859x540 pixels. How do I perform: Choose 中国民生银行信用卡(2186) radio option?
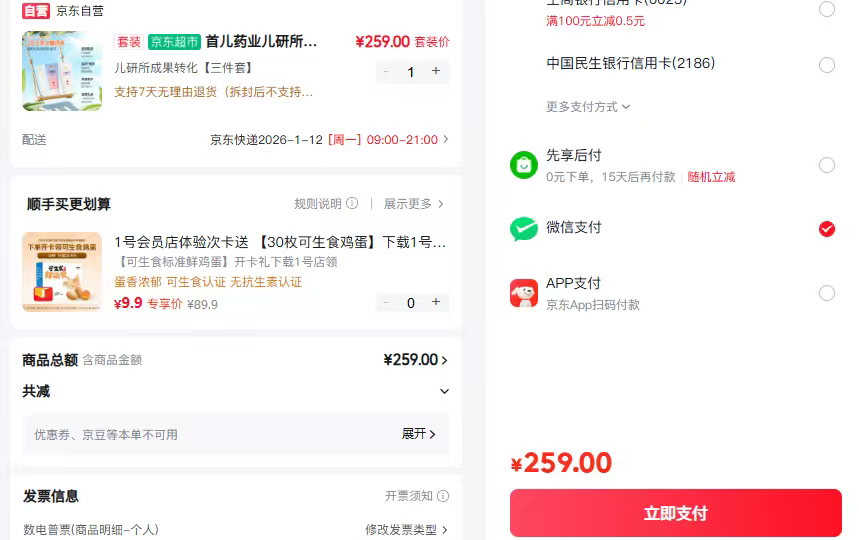pyautogui.click(x=826, y=65)
